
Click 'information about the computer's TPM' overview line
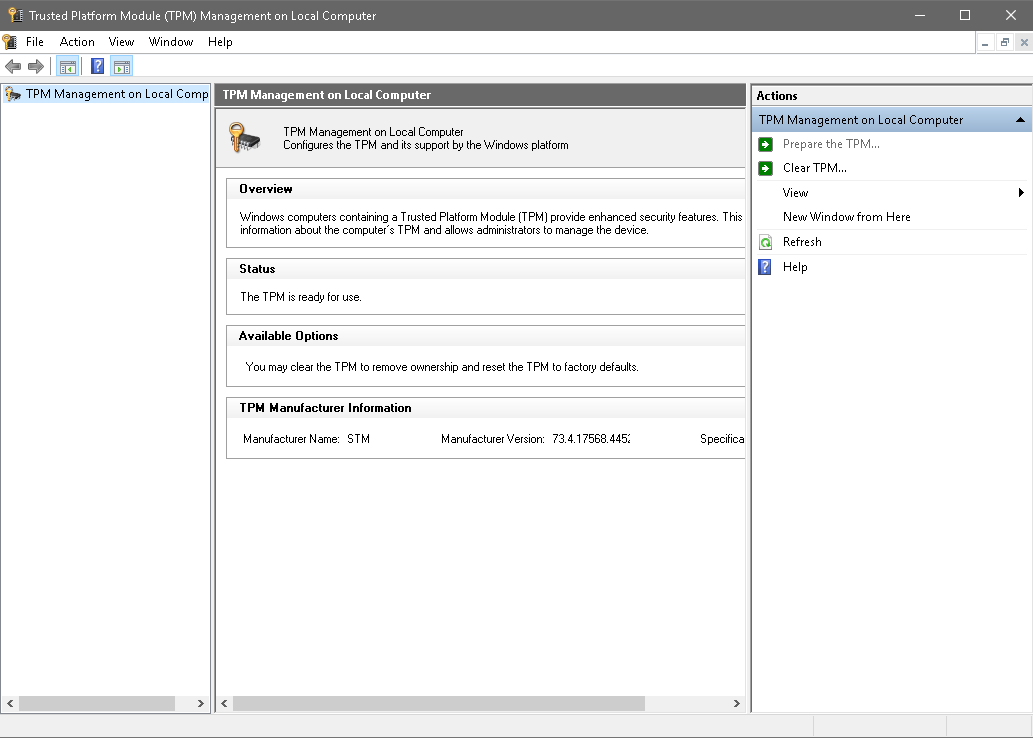(x=444, y=230)
